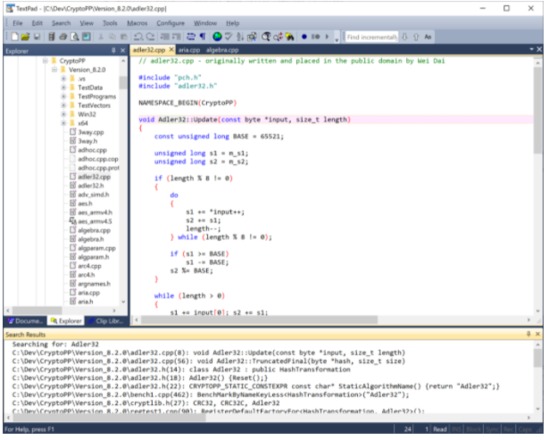Toggle visible paragraph marks (¶) icon
550x440 pixels.
(x=203, y=36)
